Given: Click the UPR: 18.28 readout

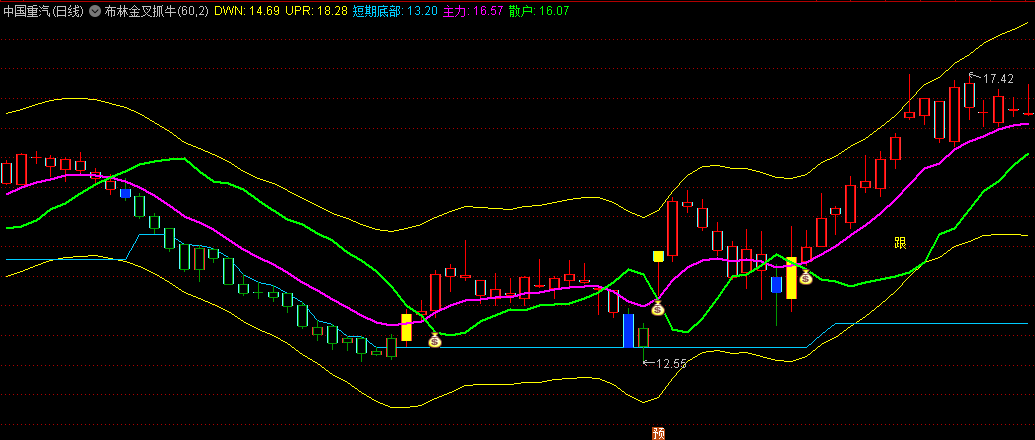Looking at the screenshot, I should [x=317, y=11].
